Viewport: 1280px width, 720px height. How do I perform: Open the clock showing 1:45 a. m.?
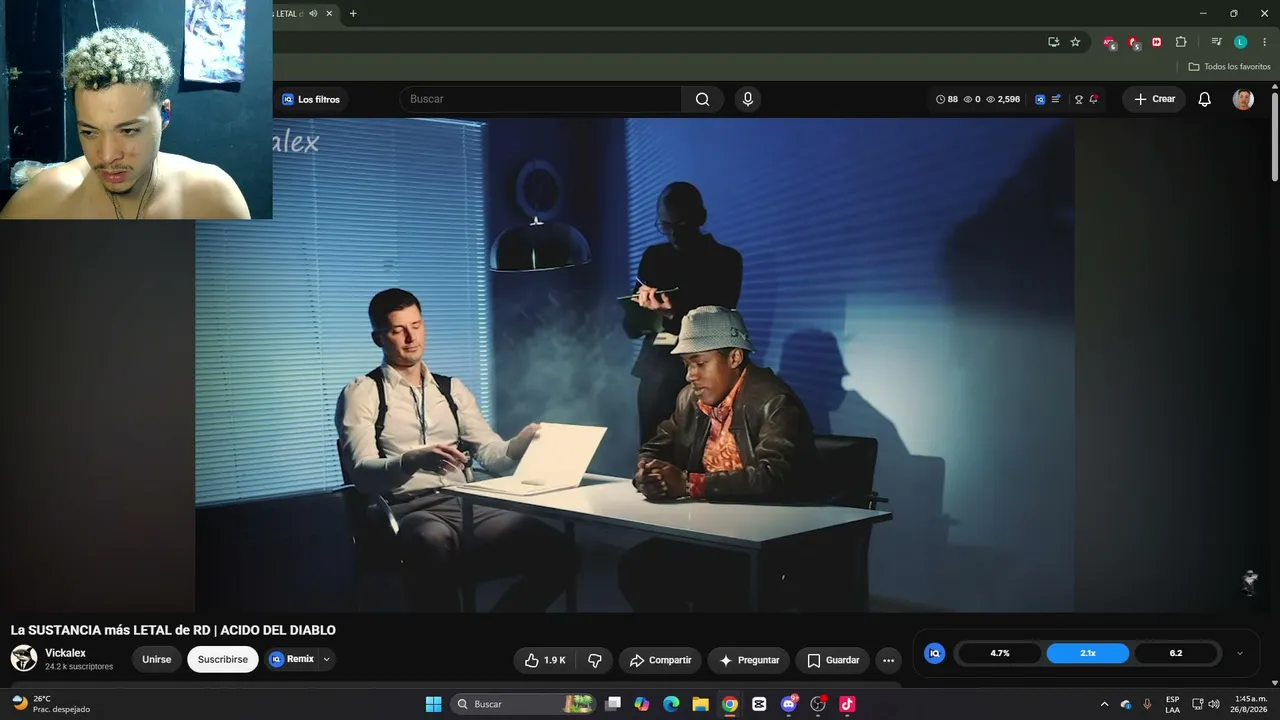coord(1250,704)
